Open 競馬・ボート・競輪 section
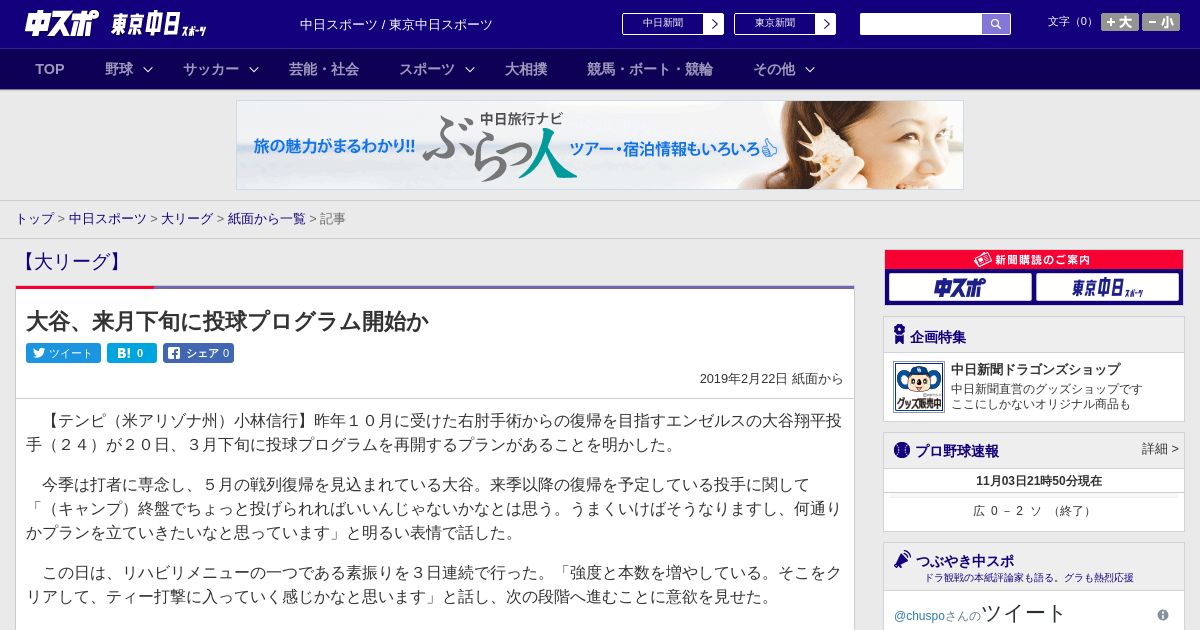1200x630 pixels. (x=650, y=69)
